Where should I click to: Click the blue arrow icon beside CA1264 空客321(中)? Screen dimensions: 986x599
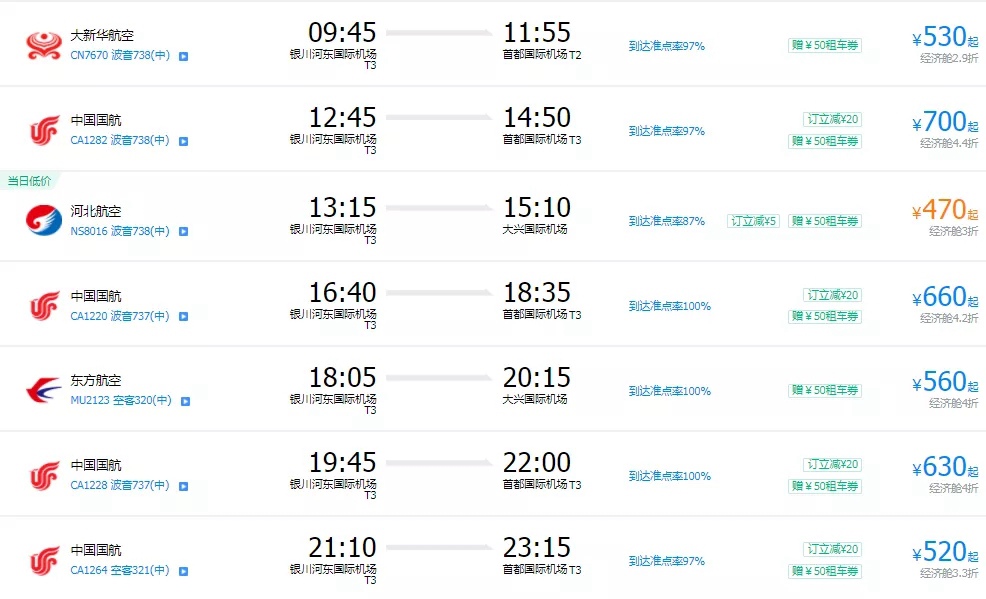(183, 571)
